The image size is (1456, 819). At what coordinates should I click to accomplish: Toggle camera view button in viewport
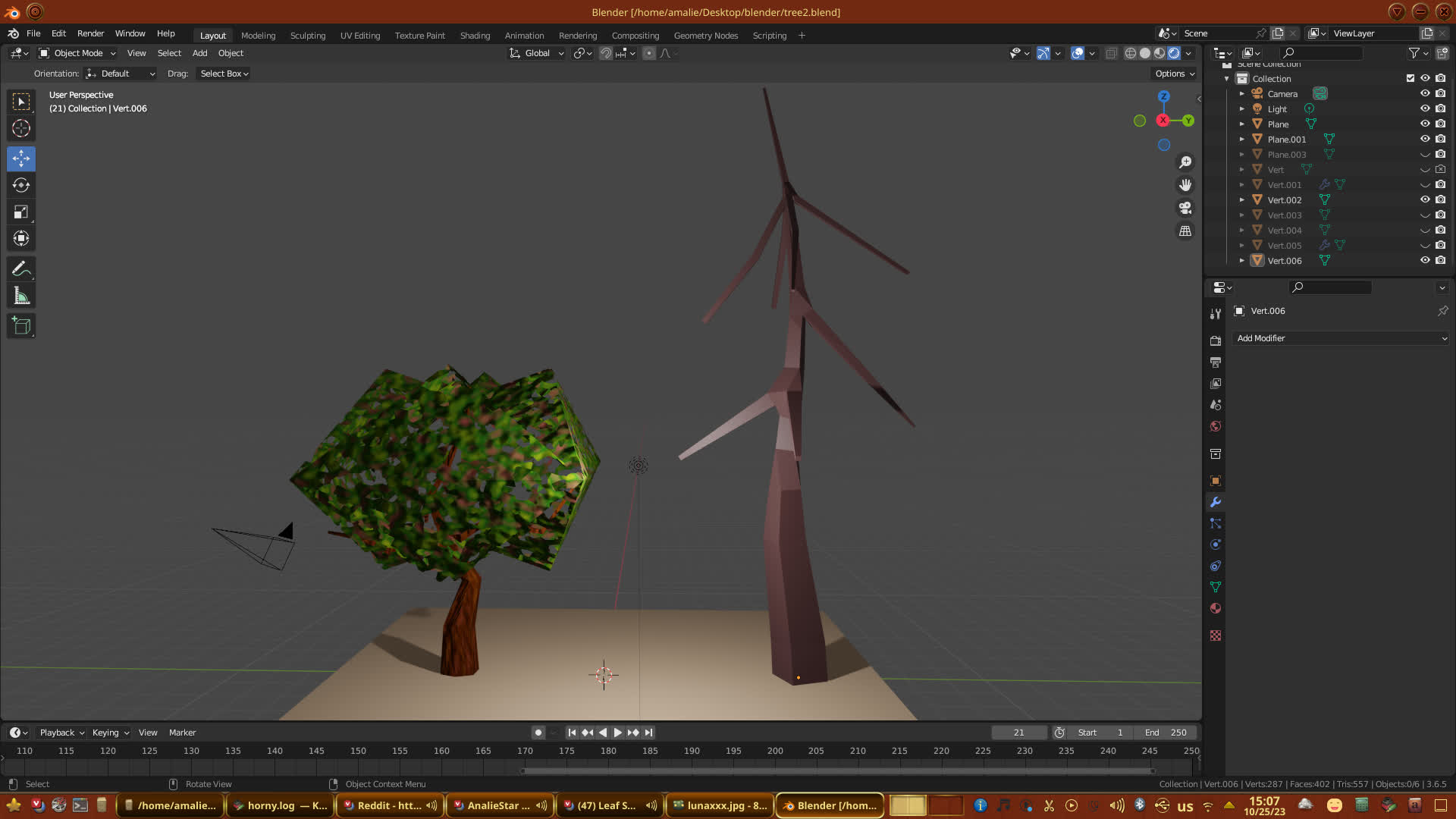coord(1185,208)
